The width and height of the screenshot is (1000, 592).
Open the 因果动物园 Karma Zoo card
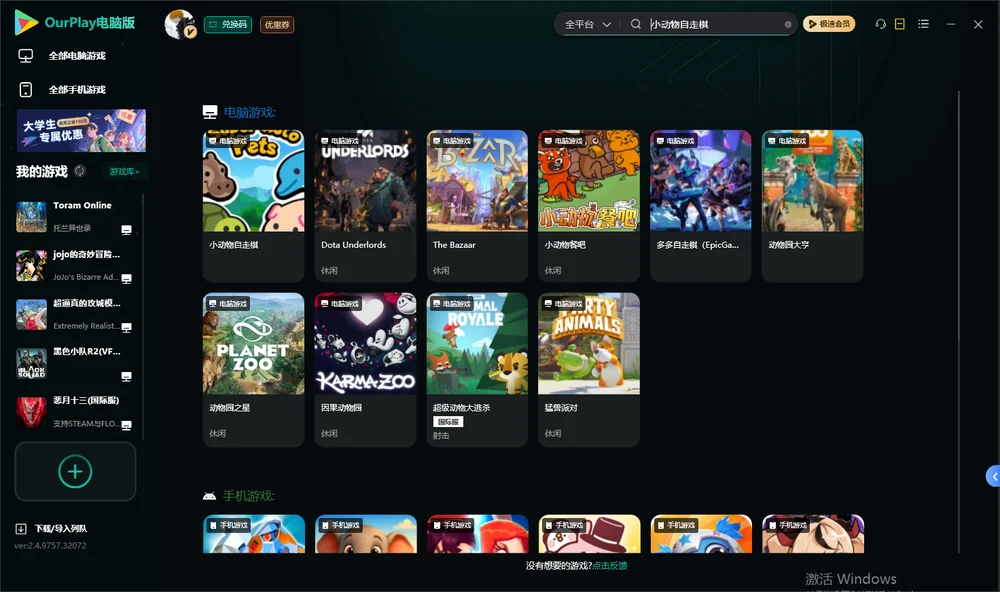coord(365,369)
